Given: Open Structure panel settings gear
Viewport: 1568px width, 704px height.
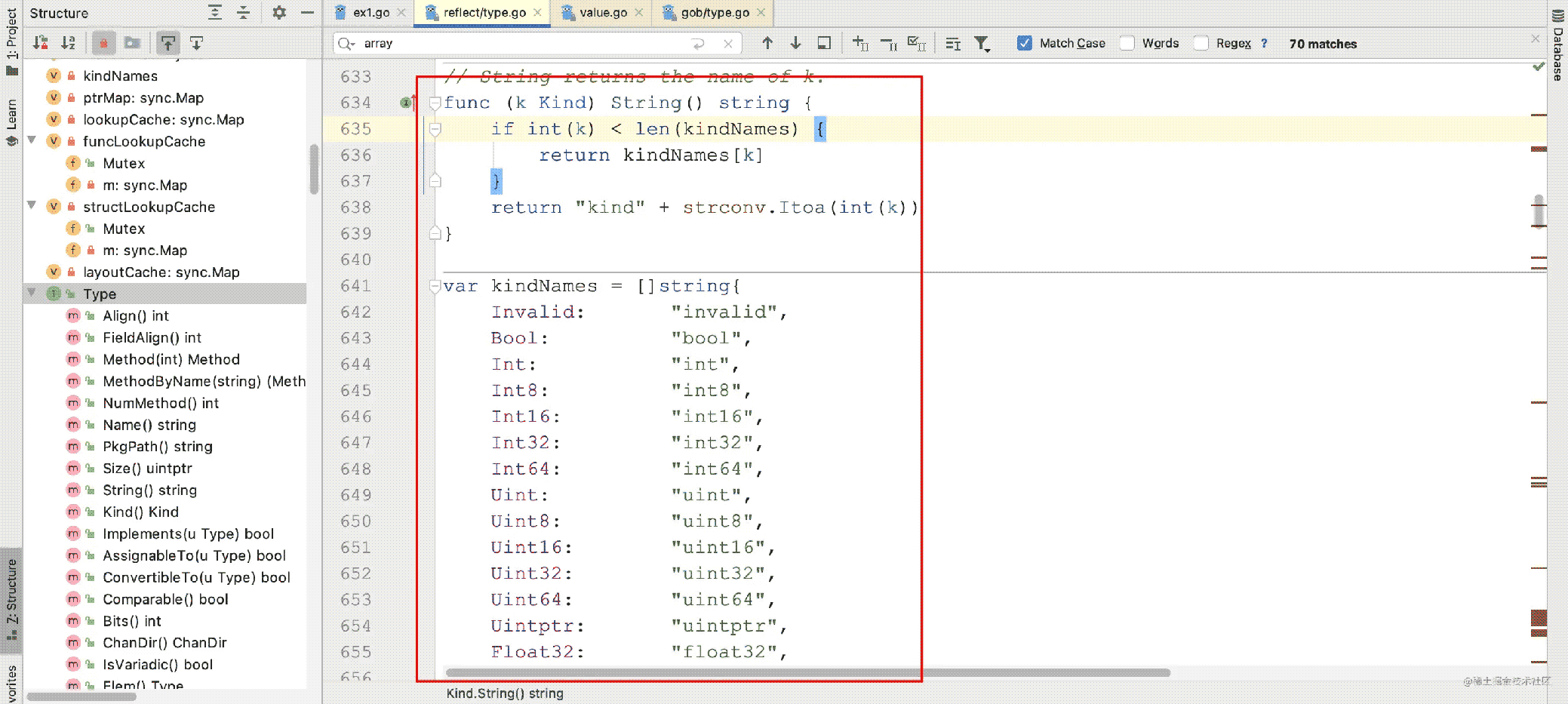Looking at the screenshot, I should [279, 13].
